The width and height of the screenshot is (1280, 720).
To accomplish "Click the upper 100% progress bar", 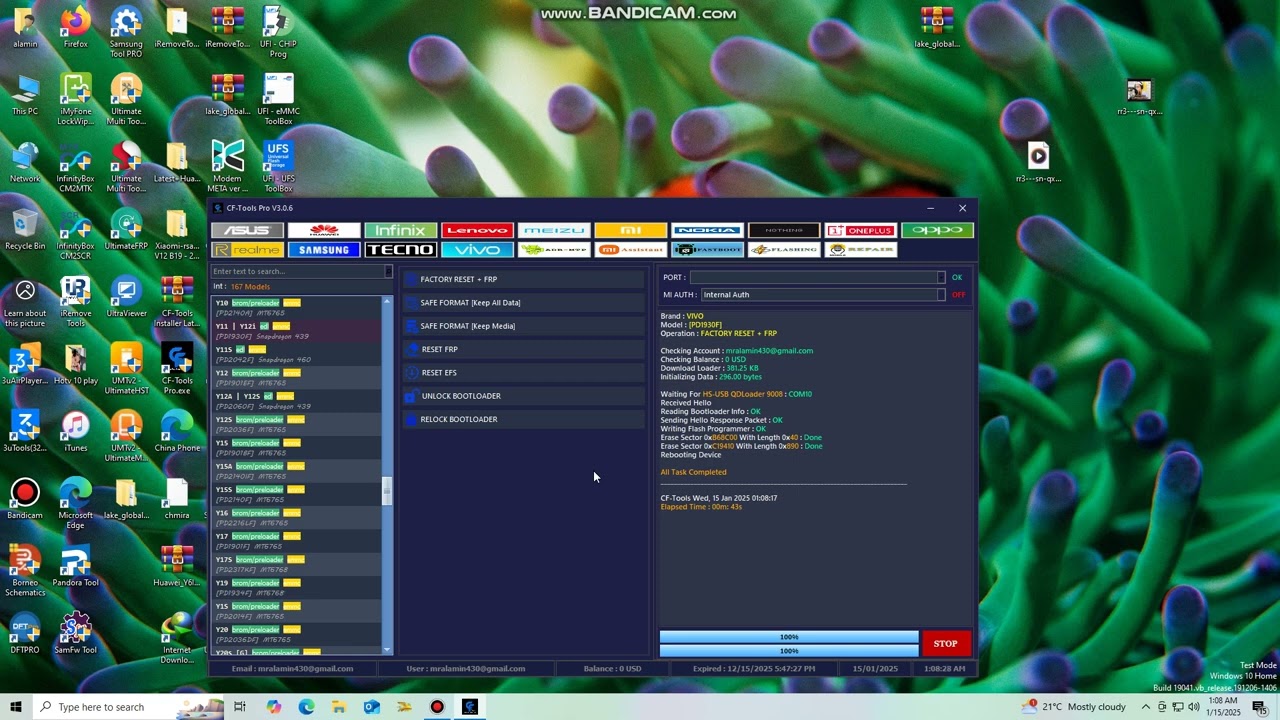I will (x=789, y=637).
